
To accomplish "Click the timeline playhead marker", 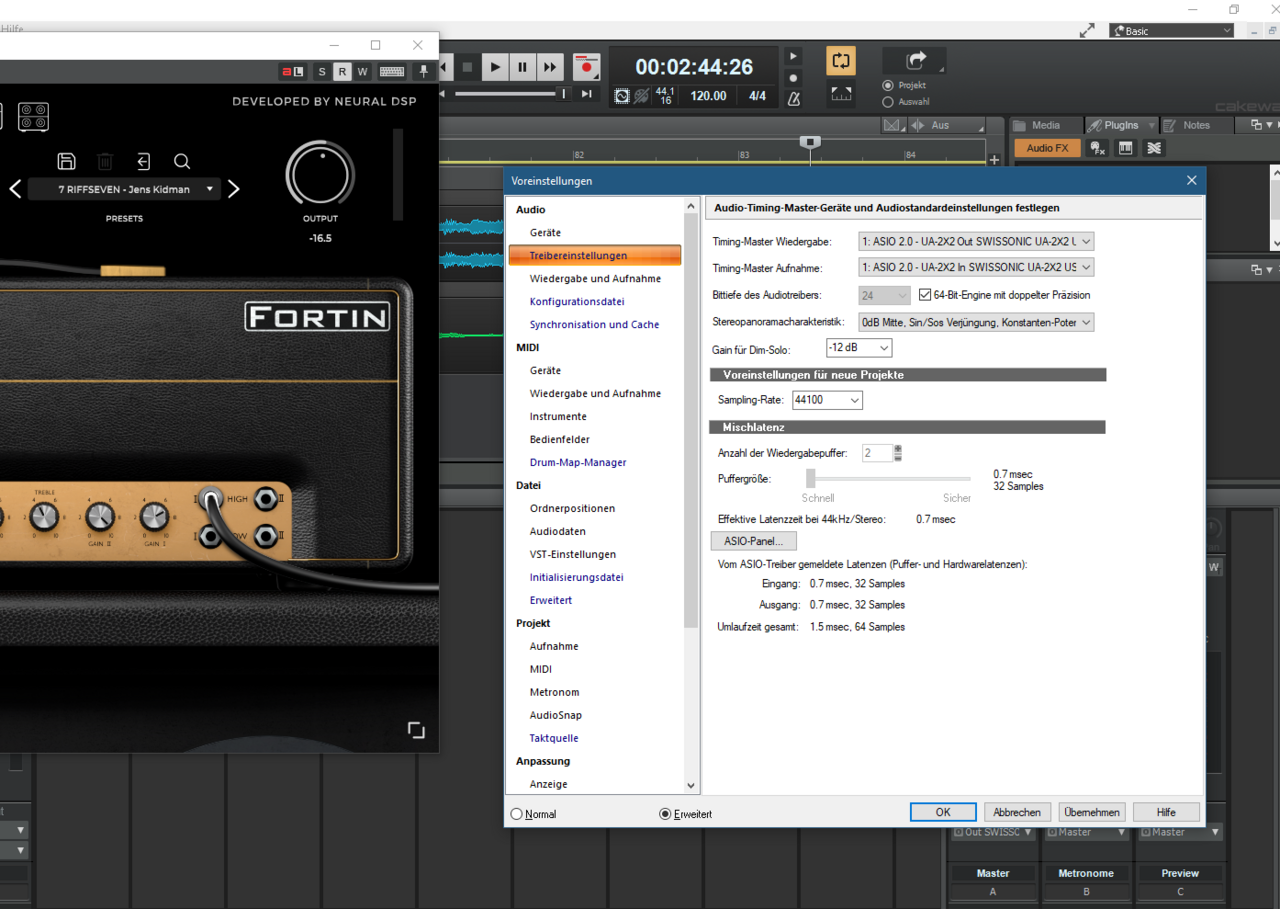I will pos(811,142).
